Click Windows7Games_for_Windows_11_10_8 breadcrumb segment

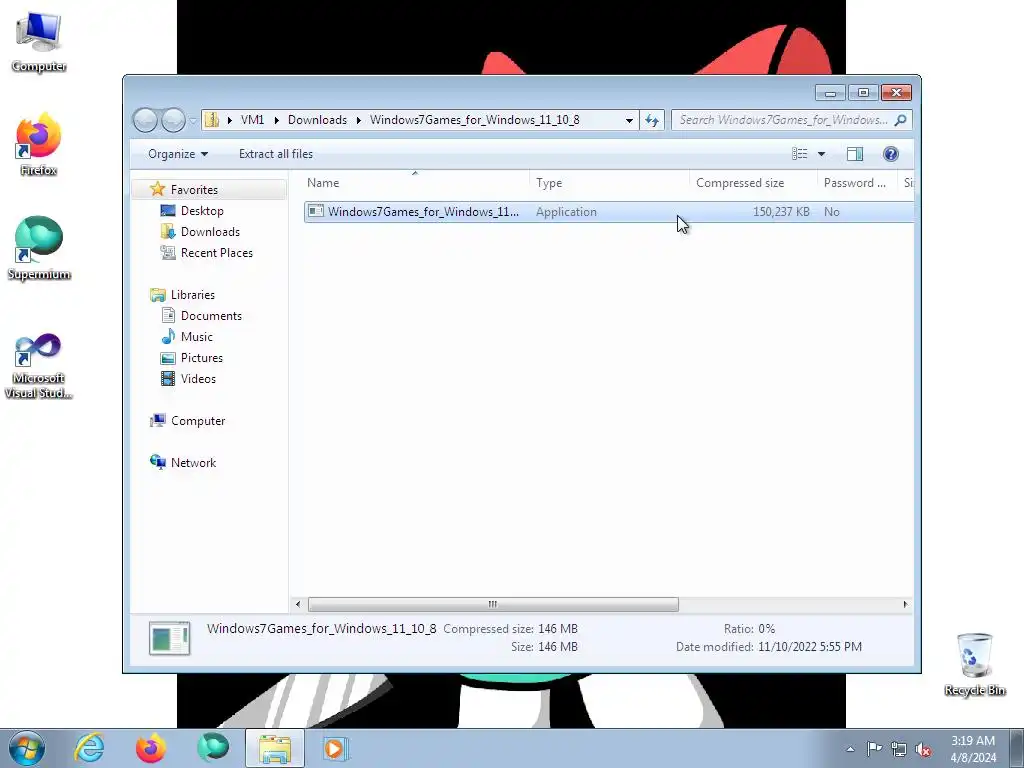475,120
